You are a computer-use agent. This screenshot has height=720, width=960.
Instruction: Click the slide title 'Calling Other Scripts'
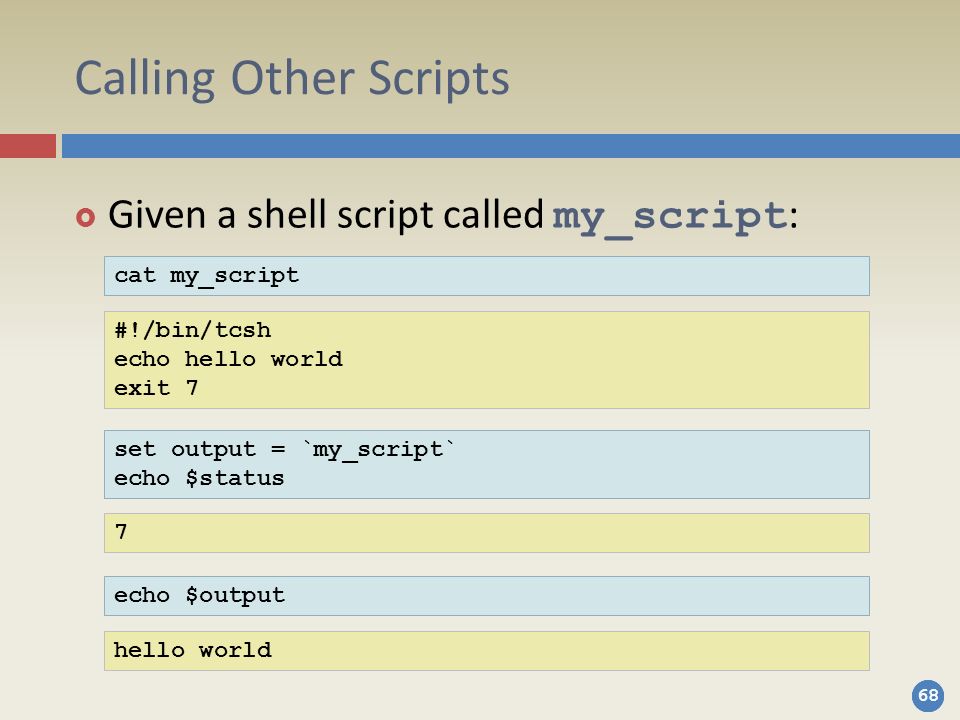coord(292,79)
